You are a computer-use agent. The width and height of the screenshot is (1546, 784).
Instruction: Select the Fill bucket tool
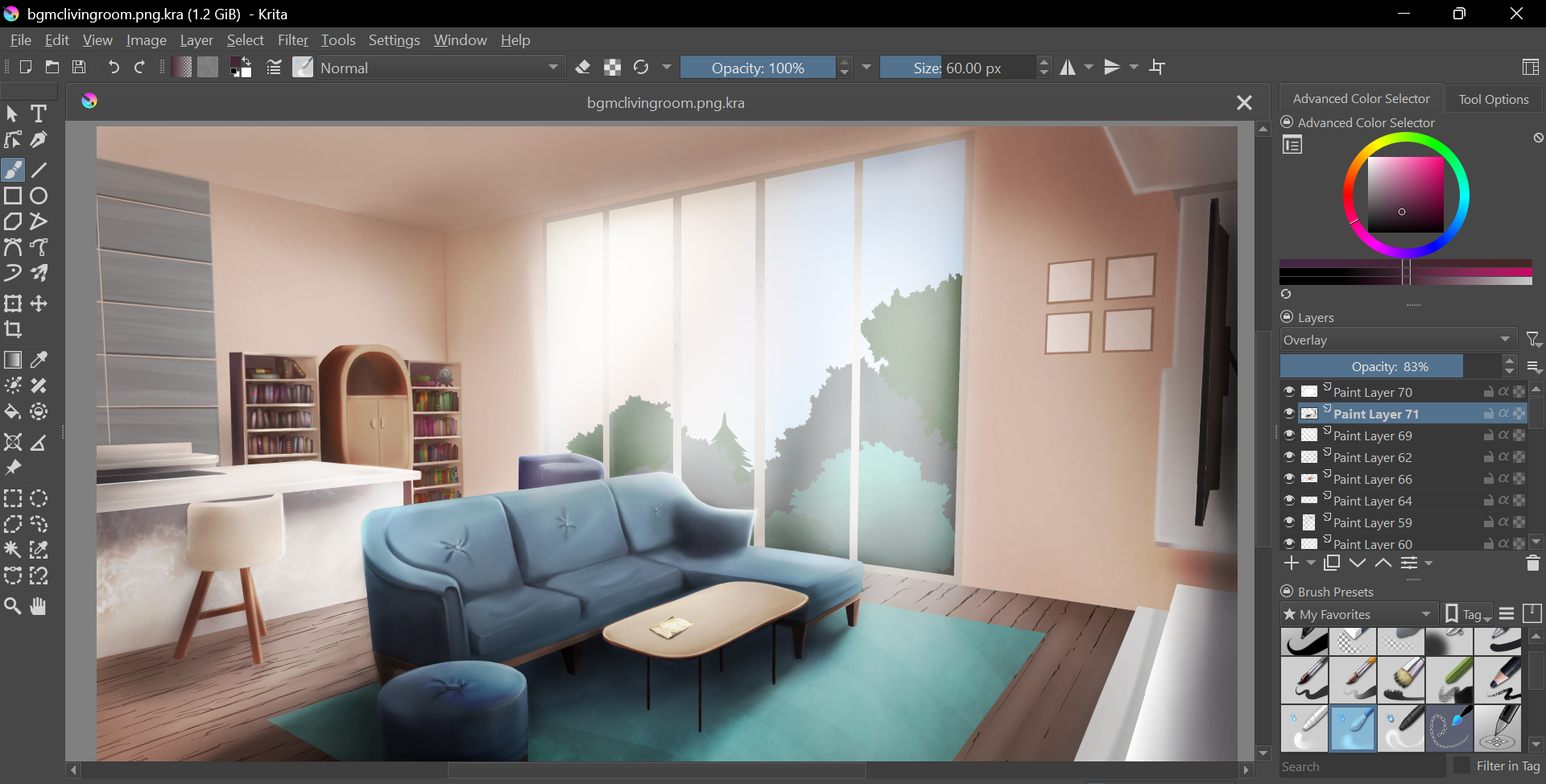click(x=13, y=412)
